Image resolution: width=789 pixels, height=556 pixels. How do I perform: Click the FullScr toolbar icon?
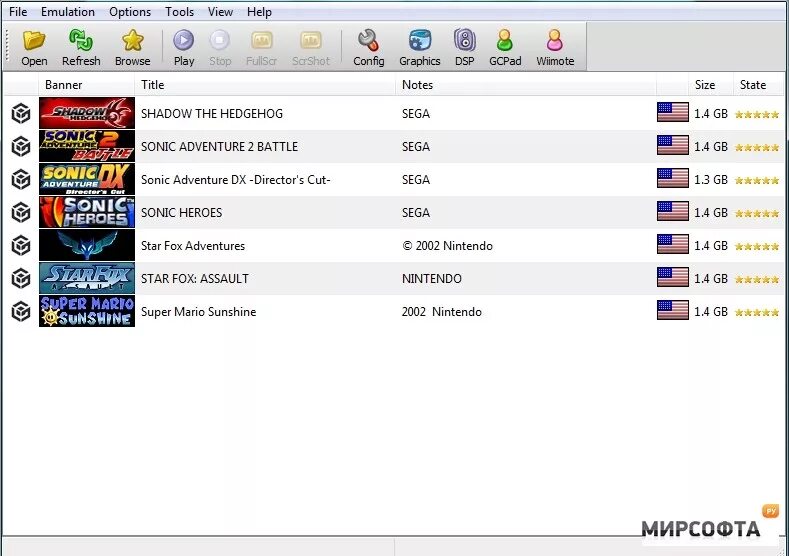(x=262, y=41)
